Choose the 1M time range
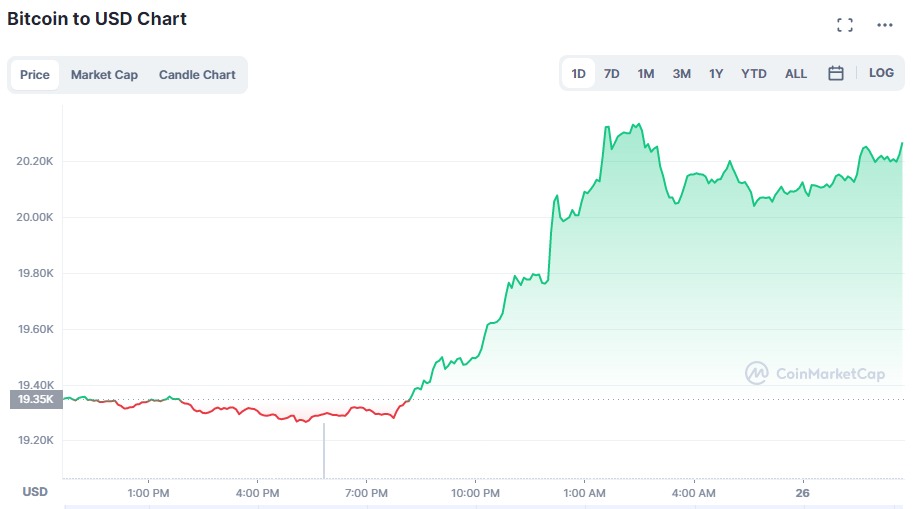 click(x=646, y=74)
